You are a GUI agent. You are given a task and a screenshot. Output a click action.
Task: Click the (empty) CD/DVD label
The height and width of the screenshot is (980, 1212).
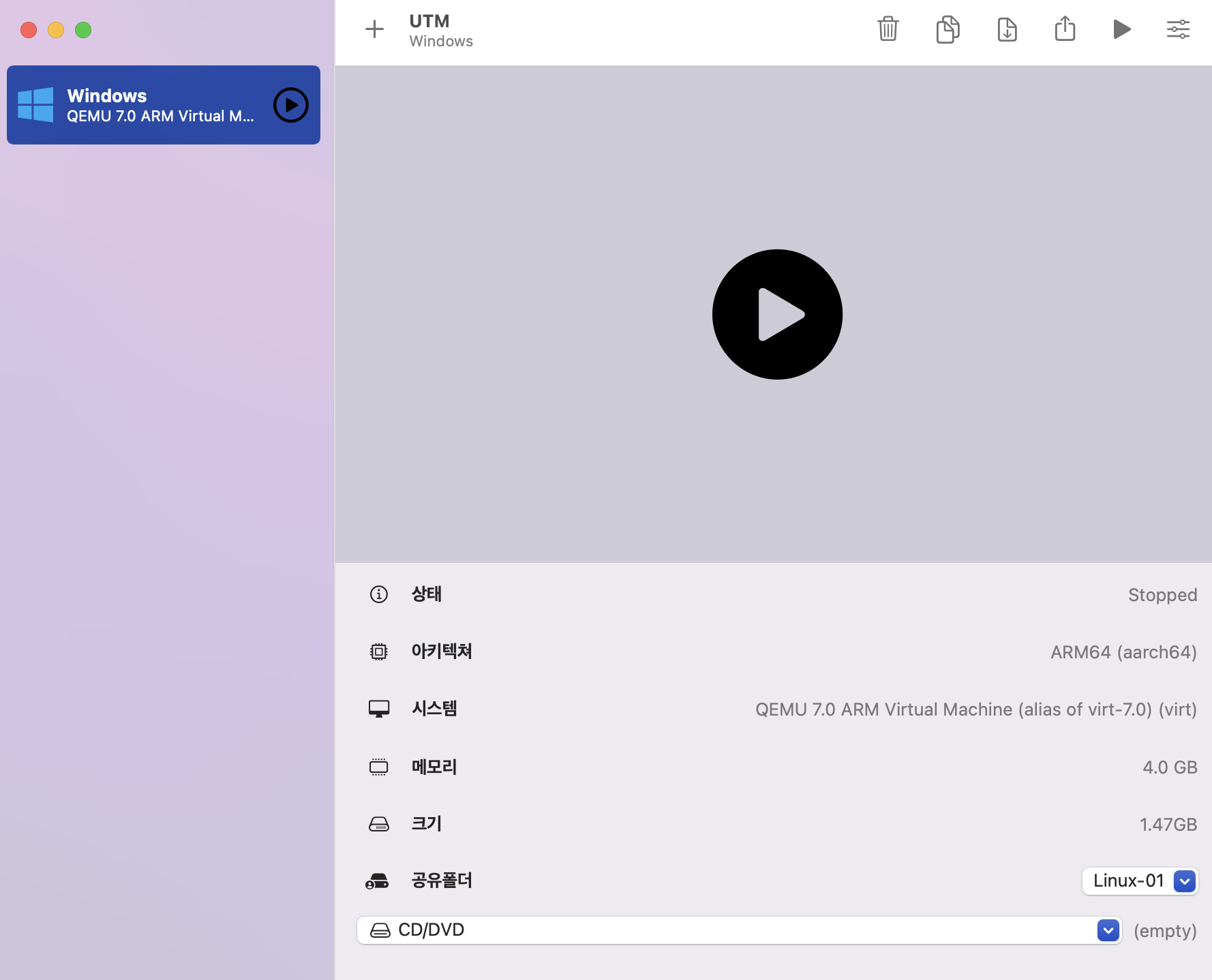coord(1165,931)
